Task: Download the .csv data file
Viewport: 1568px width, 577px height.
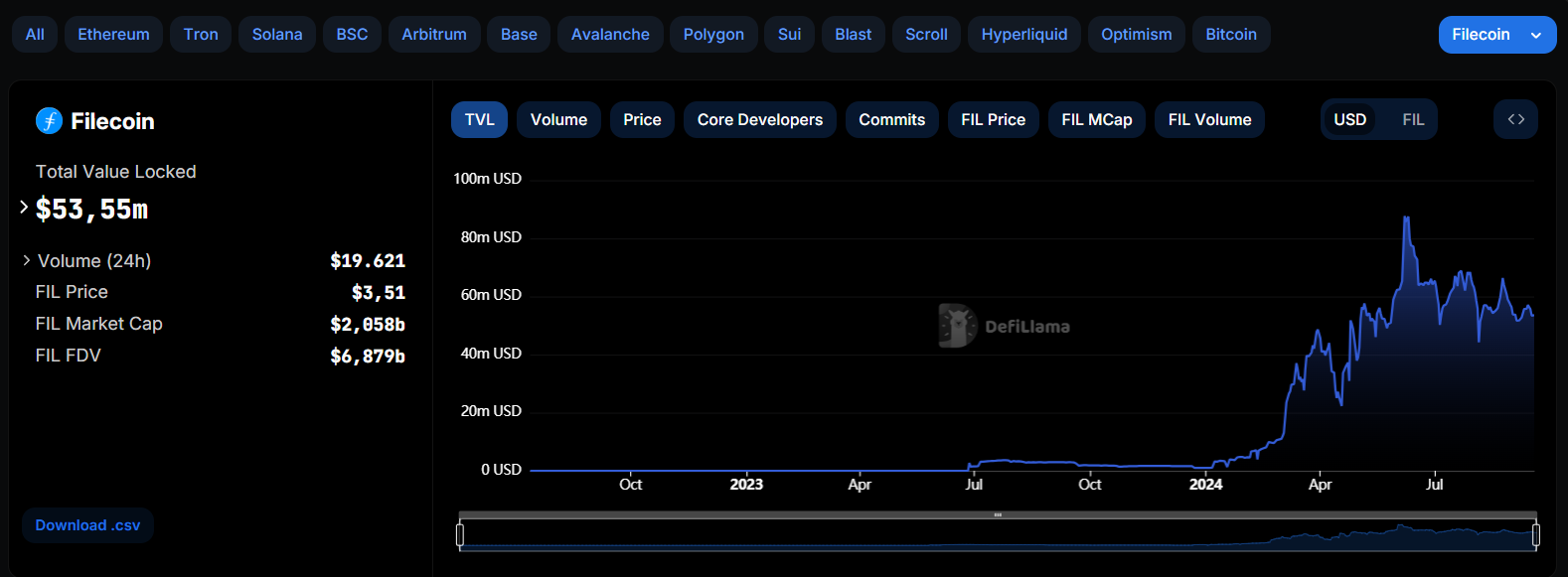Action: [87, 525]
